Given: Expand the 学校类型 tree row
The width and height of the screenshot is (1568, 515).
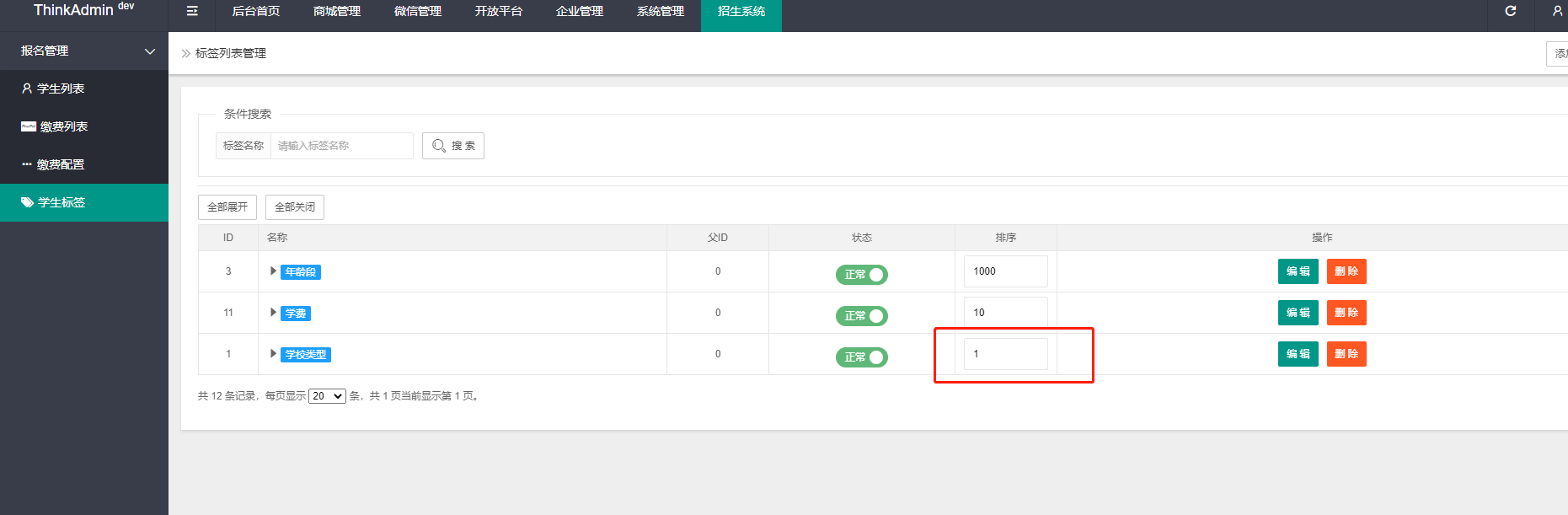Looking at the screenshot, I should pos(273,353).
